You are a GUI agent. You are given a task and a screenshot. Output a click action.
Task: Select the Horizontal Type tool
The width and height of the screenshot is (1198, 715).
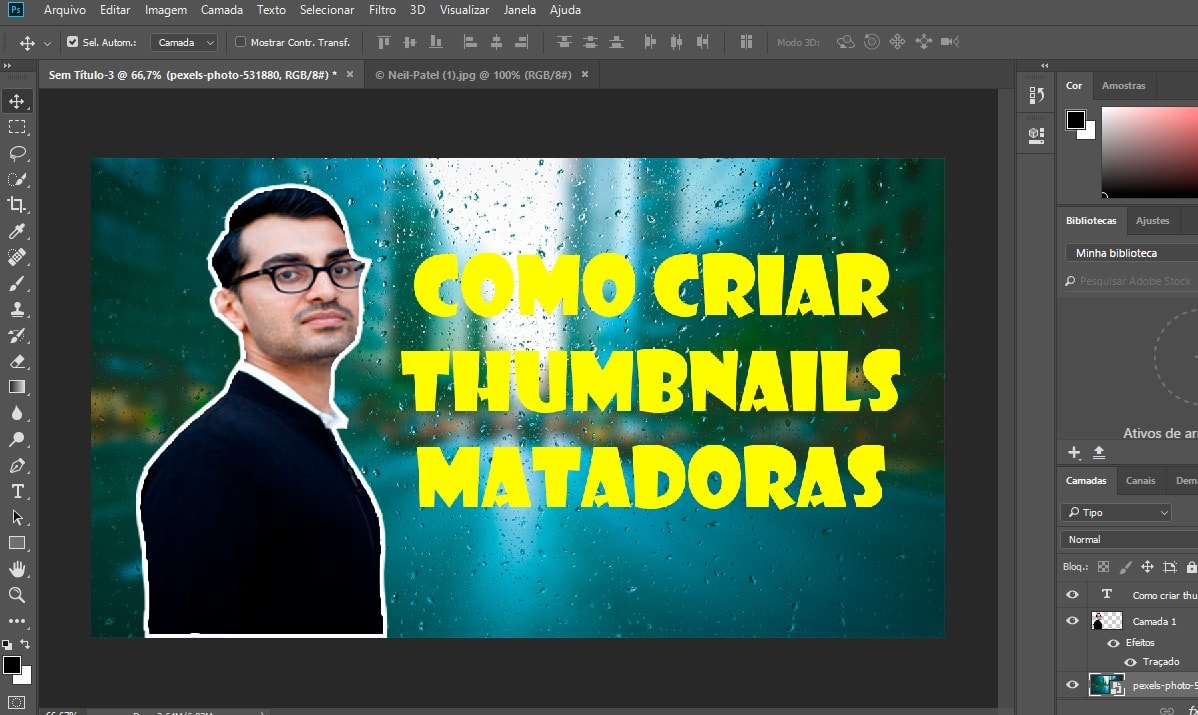[17, 491]
